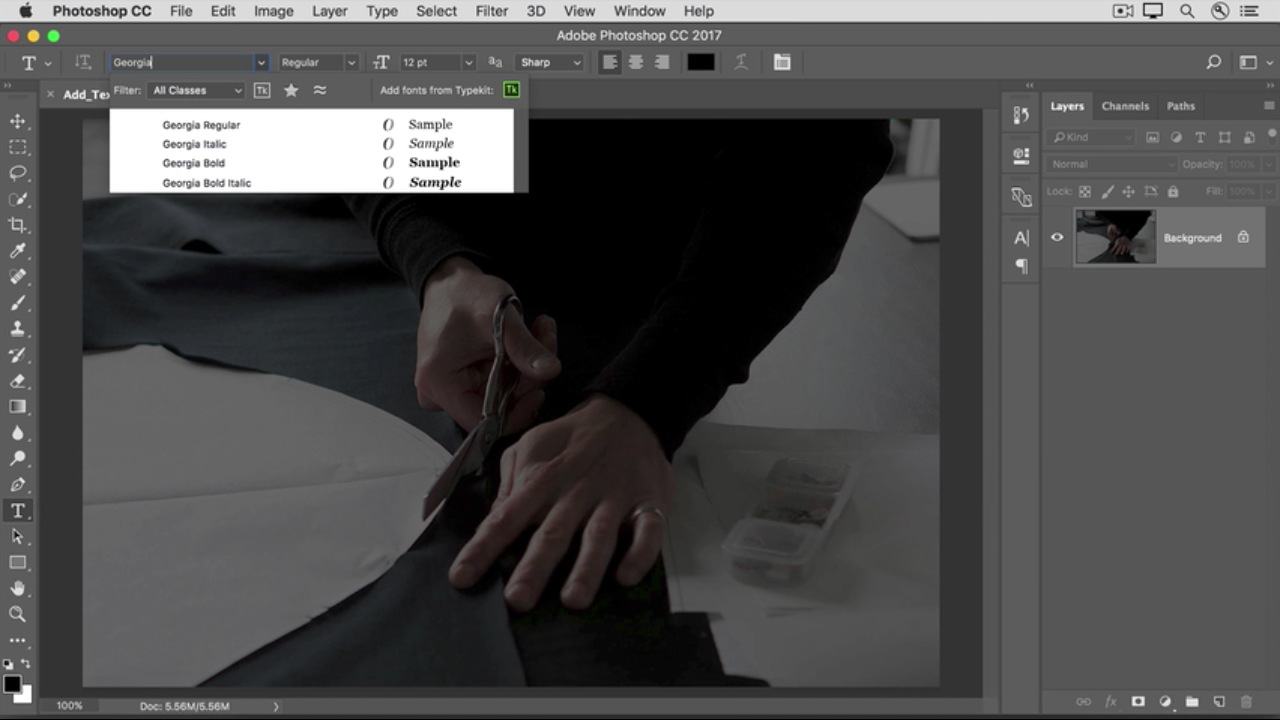Click the Georgia font name field
This screenshot has width=1280, height=720.
183,62
